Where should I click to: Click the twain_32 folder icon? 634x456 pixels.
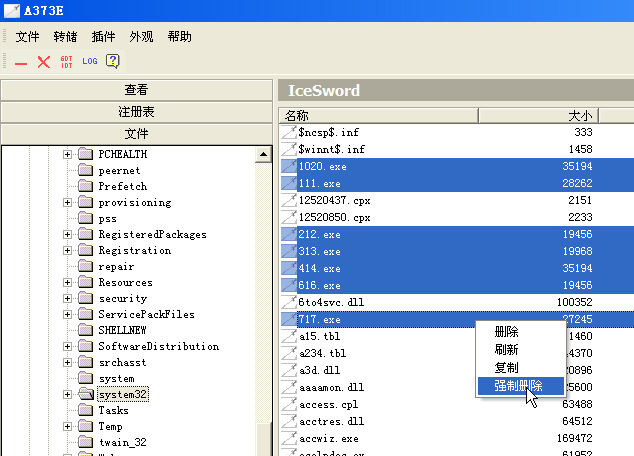pos(85,442)
